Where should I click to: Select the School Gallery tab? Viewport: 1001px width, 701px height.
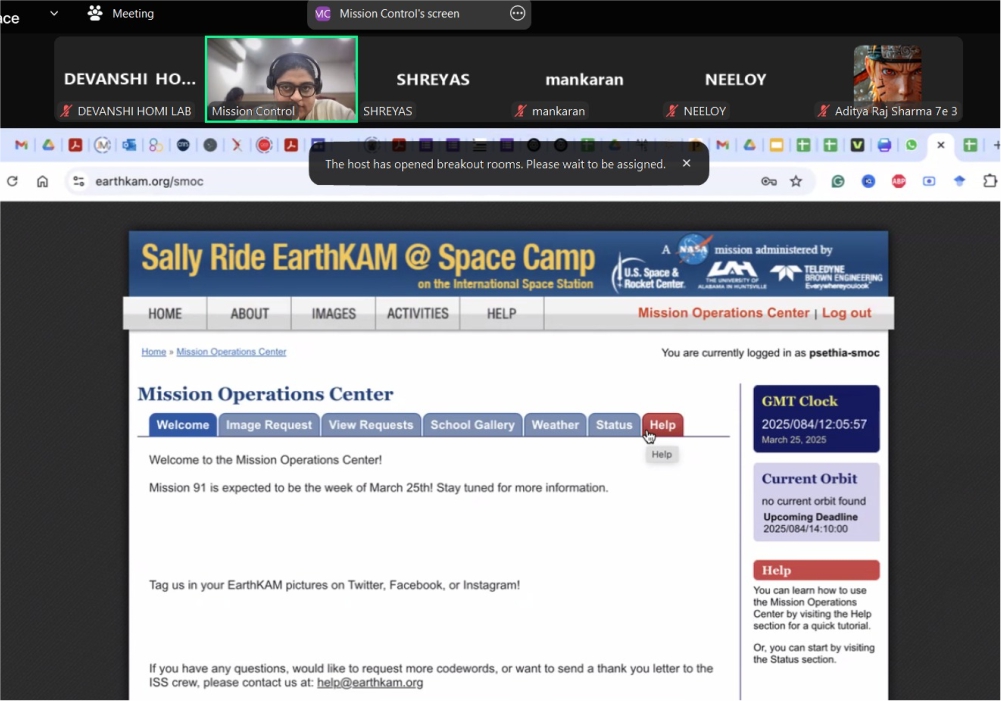point(472,425)
